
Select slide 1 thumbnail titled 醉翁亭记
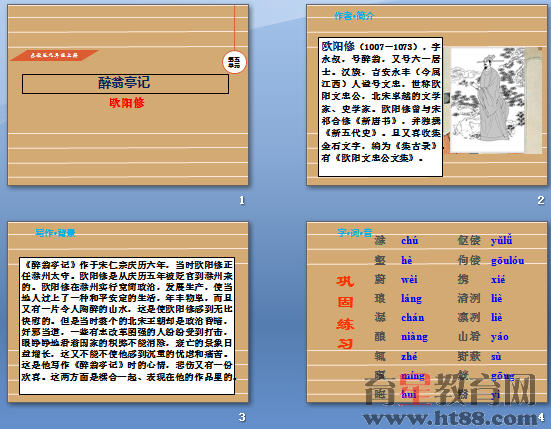click(x=128, y=95)
